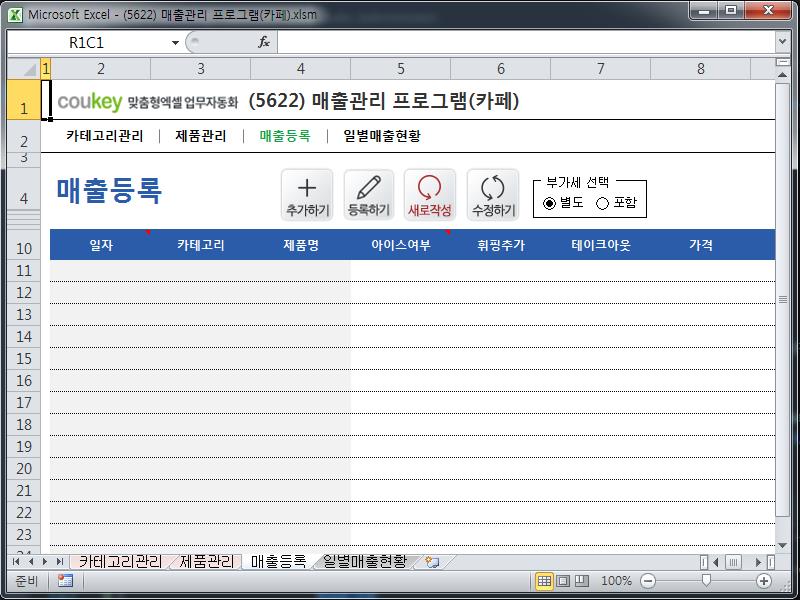Click the coukey logo
800x600 pixels.
(x=90, y=101)
